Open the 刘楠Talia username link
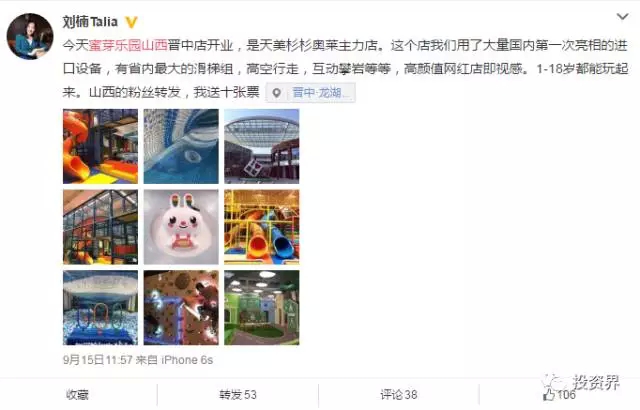640x410 pixels. [90, 22]
